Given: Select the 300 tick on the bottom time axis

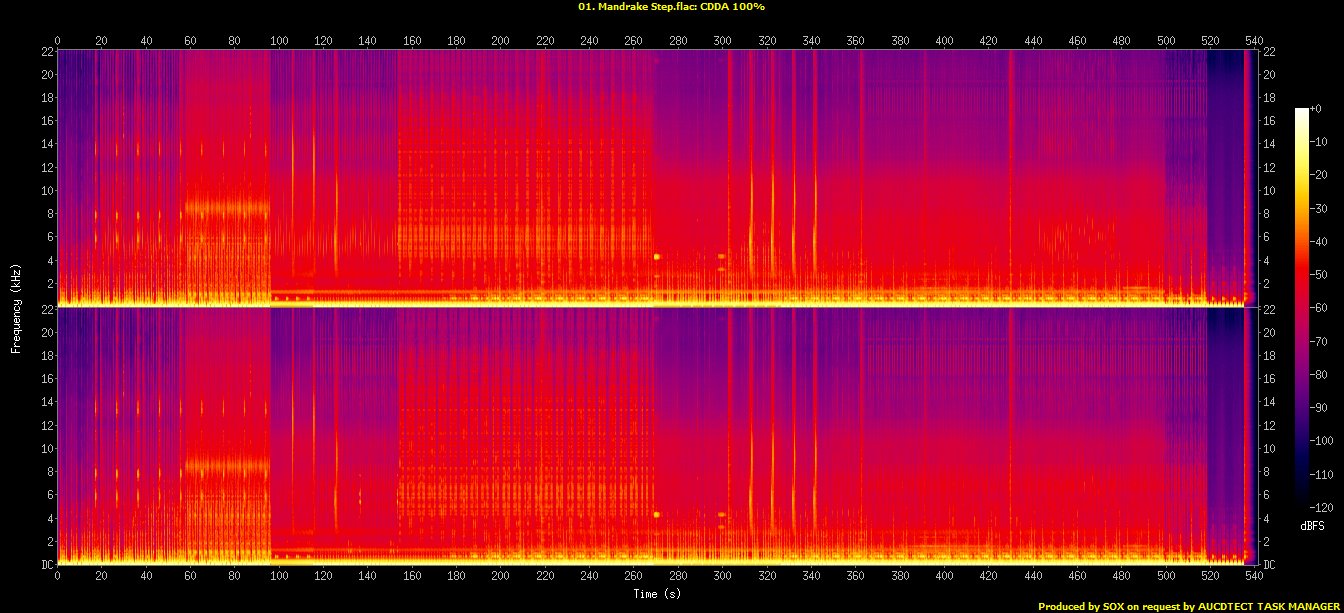Looking at the screenshot, I should tap(722, 576).
